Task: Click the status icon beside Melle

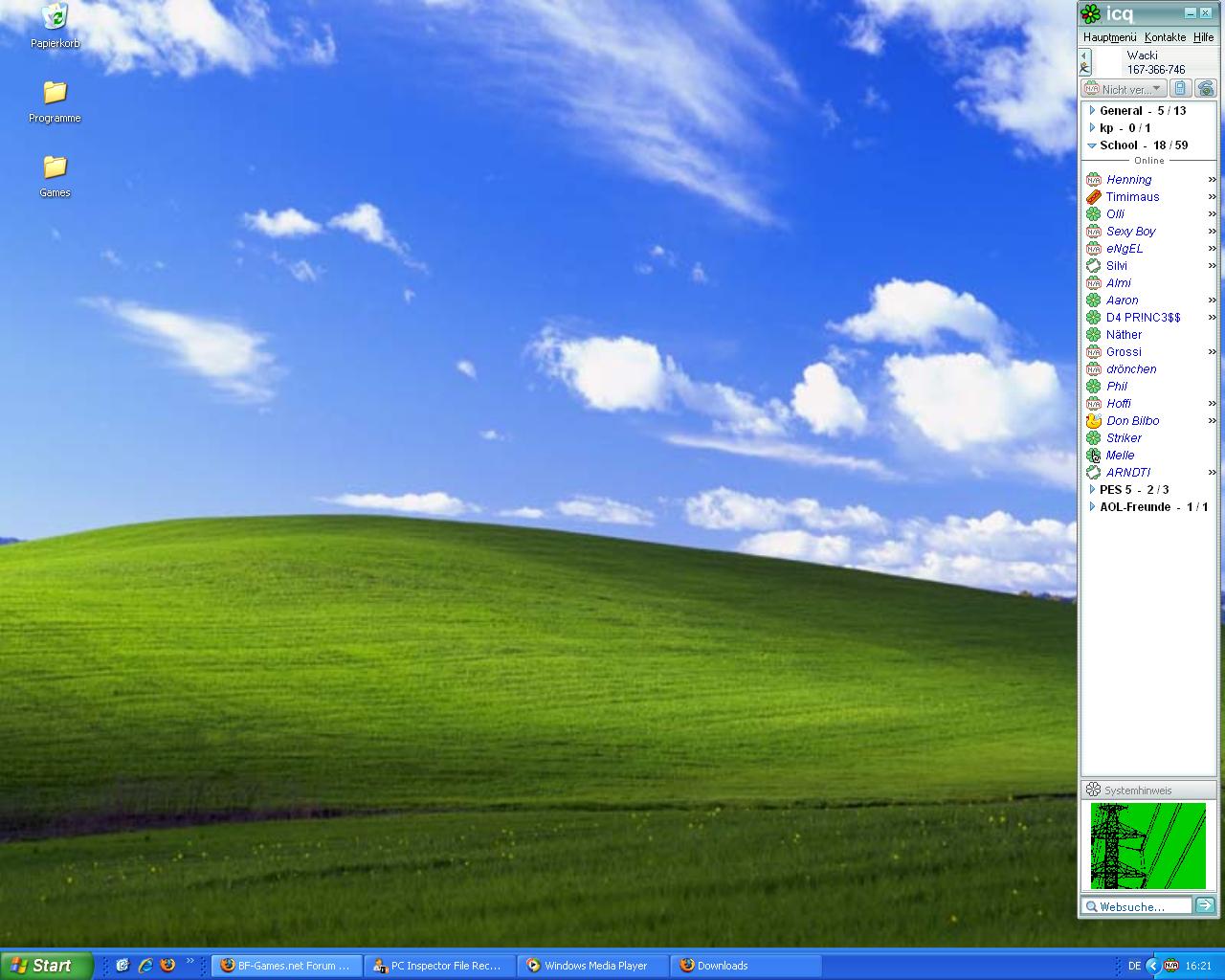Action: tap(1094, 456)
